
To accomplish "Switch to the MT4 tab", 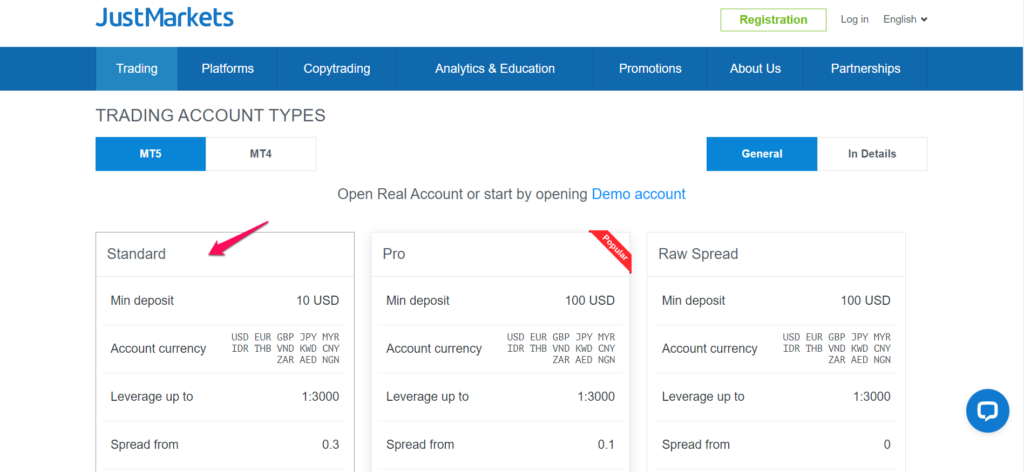I will coord(261,154).
